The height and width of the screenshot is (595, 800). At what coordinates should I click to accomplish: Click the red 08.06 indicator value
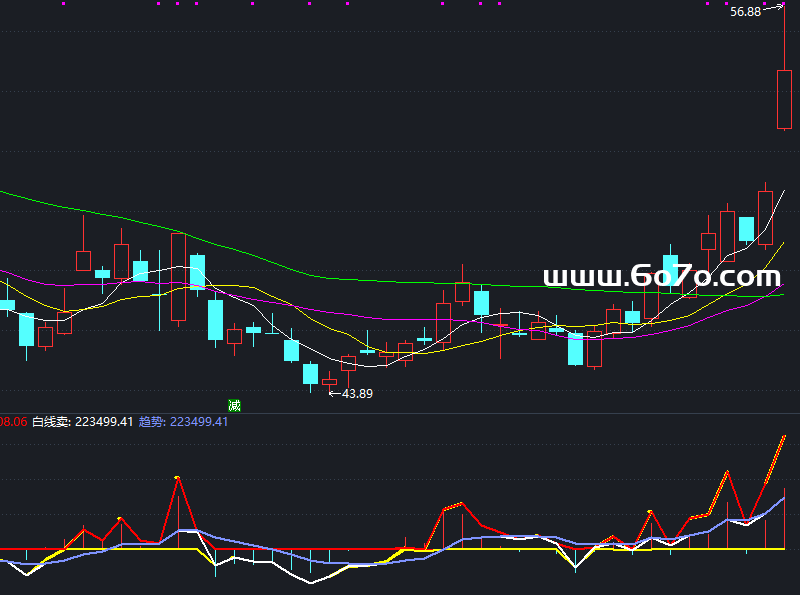click(x=13, y=422)
